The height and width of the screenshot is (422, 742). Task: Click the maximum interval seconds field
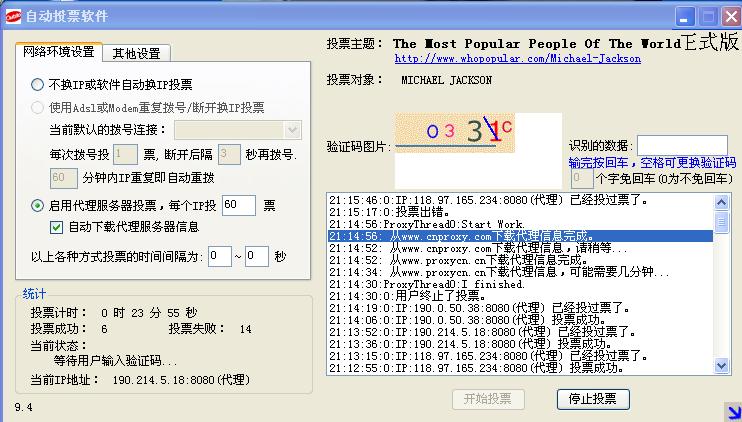pyautogui.click(x=257, y=256)
